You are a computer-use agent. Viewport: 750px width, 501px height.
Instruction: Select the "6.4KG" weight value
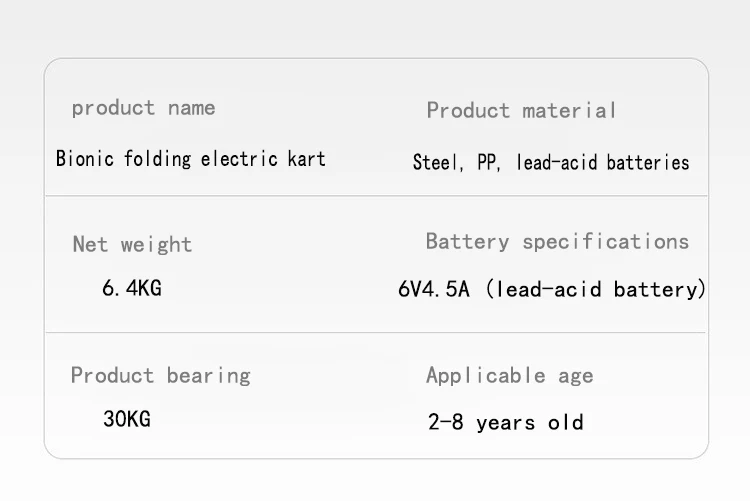click(x=131, y=289)
